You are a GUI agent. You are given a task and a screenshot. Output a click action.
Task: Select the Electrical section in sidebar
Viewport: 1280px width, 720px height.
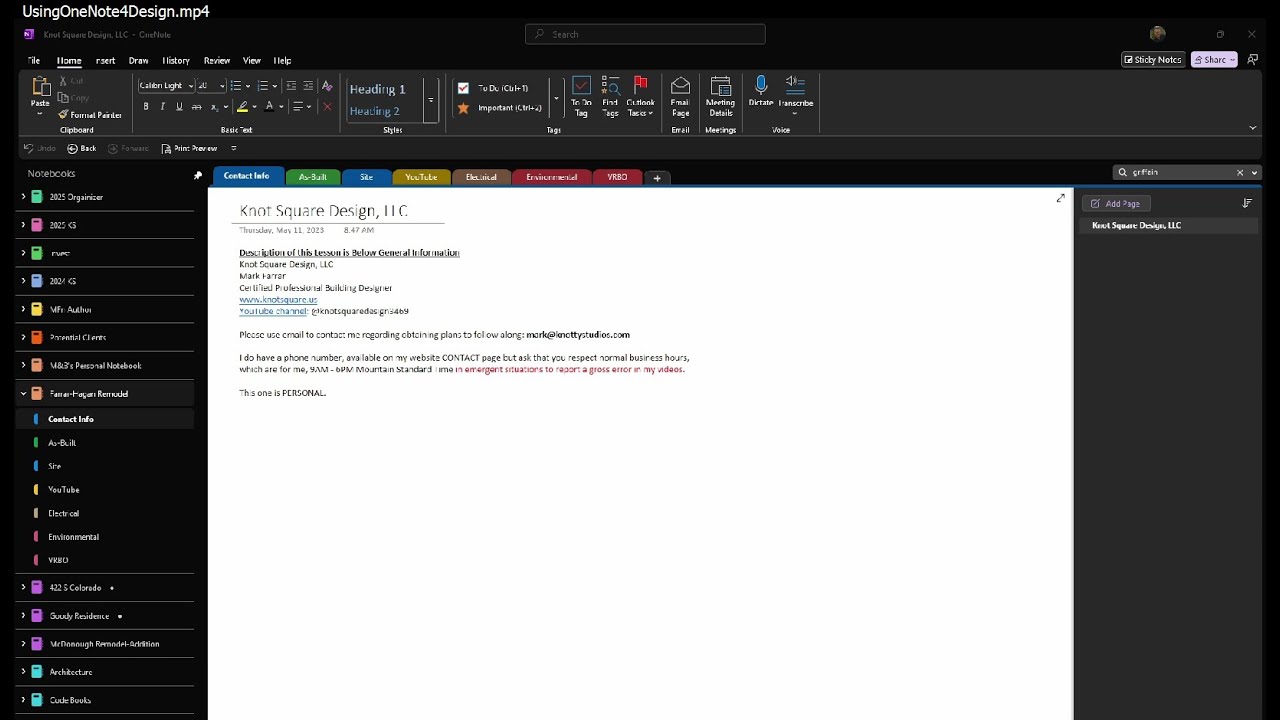pos(64,514)
